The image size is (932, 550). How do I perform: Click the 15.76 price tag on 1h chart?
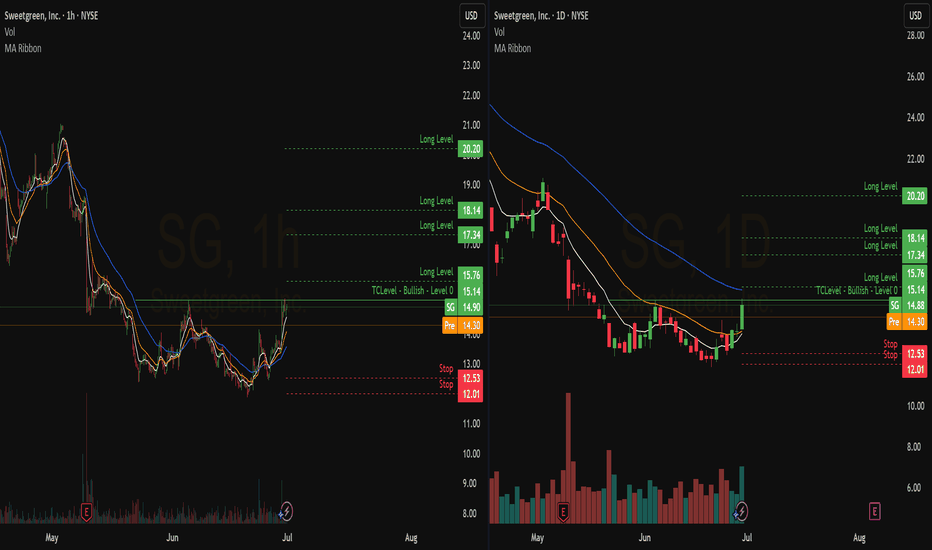tap(470, 275)
